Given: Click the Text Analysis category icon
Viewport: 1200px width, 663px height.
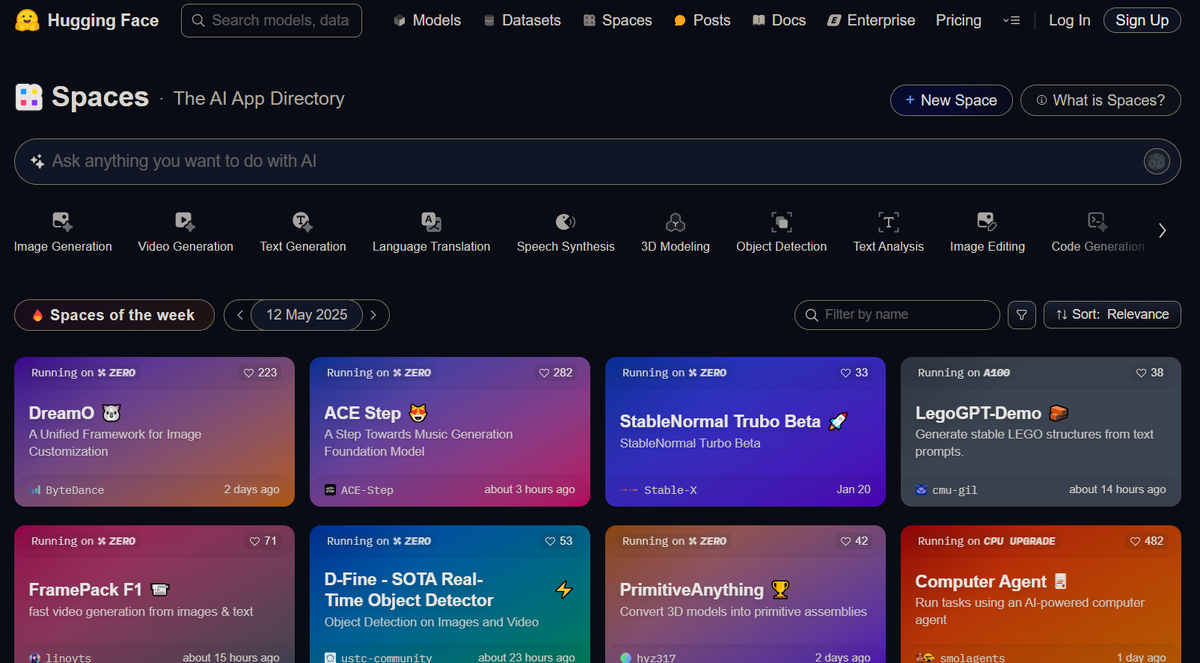Looking at the screenshot, I should pos(888,221).
